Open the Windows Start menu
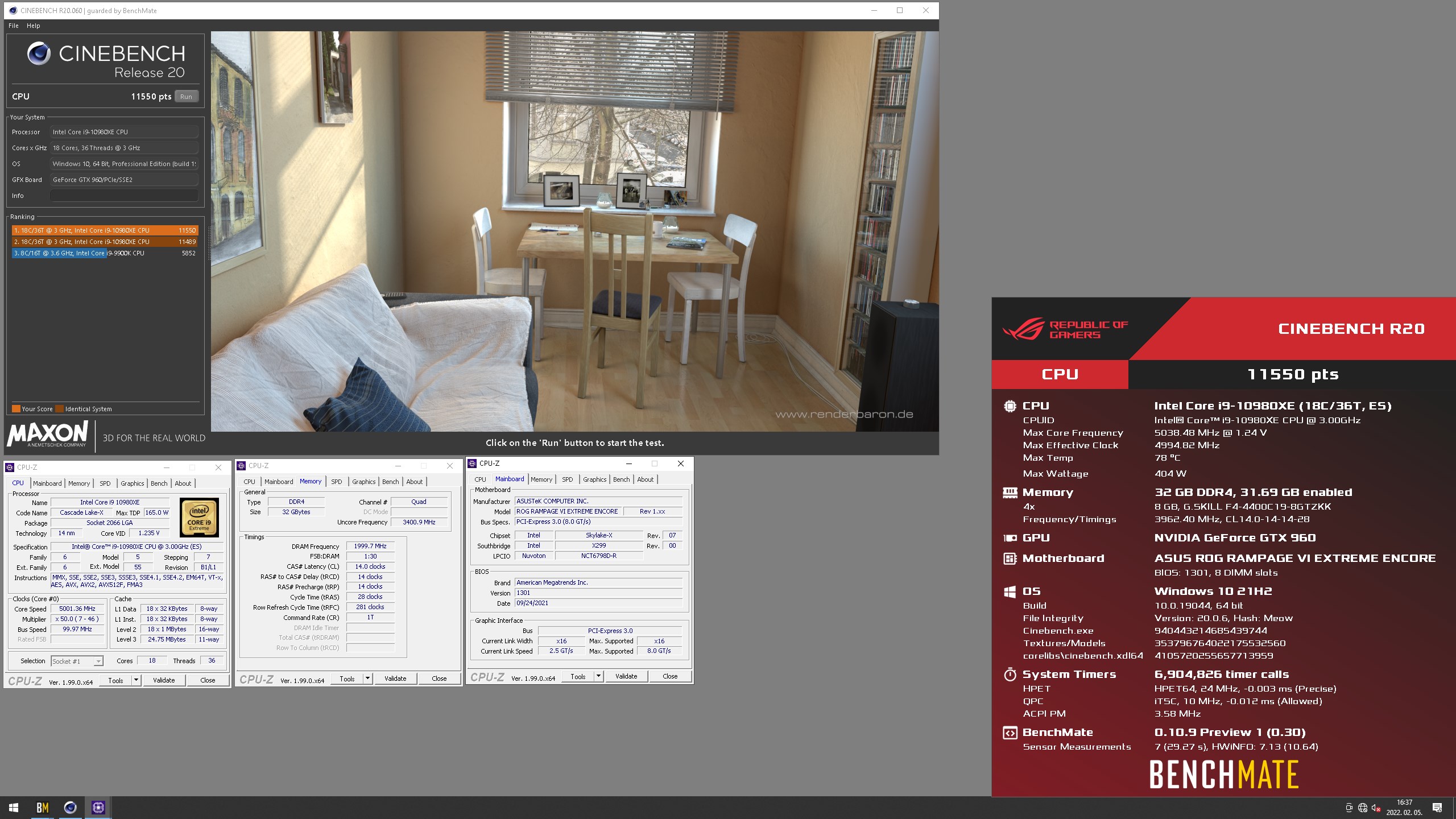Viewport: 1456px width, 819px height. coord(14,808)
